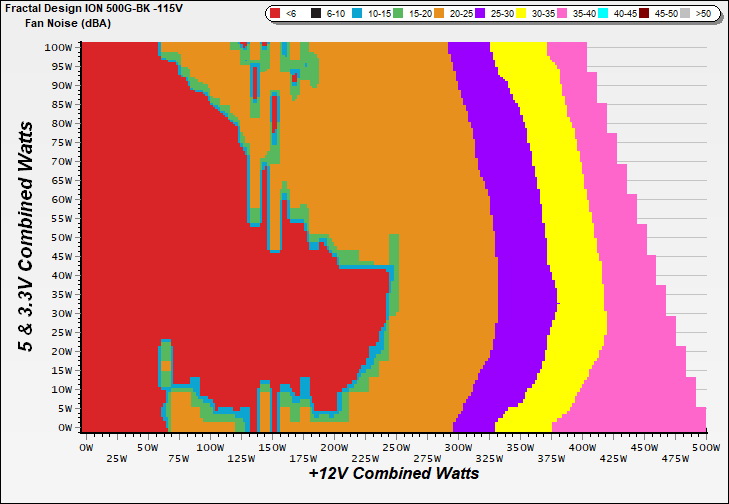Click the 250W tick label on horizontal axis

click(396, 447)
